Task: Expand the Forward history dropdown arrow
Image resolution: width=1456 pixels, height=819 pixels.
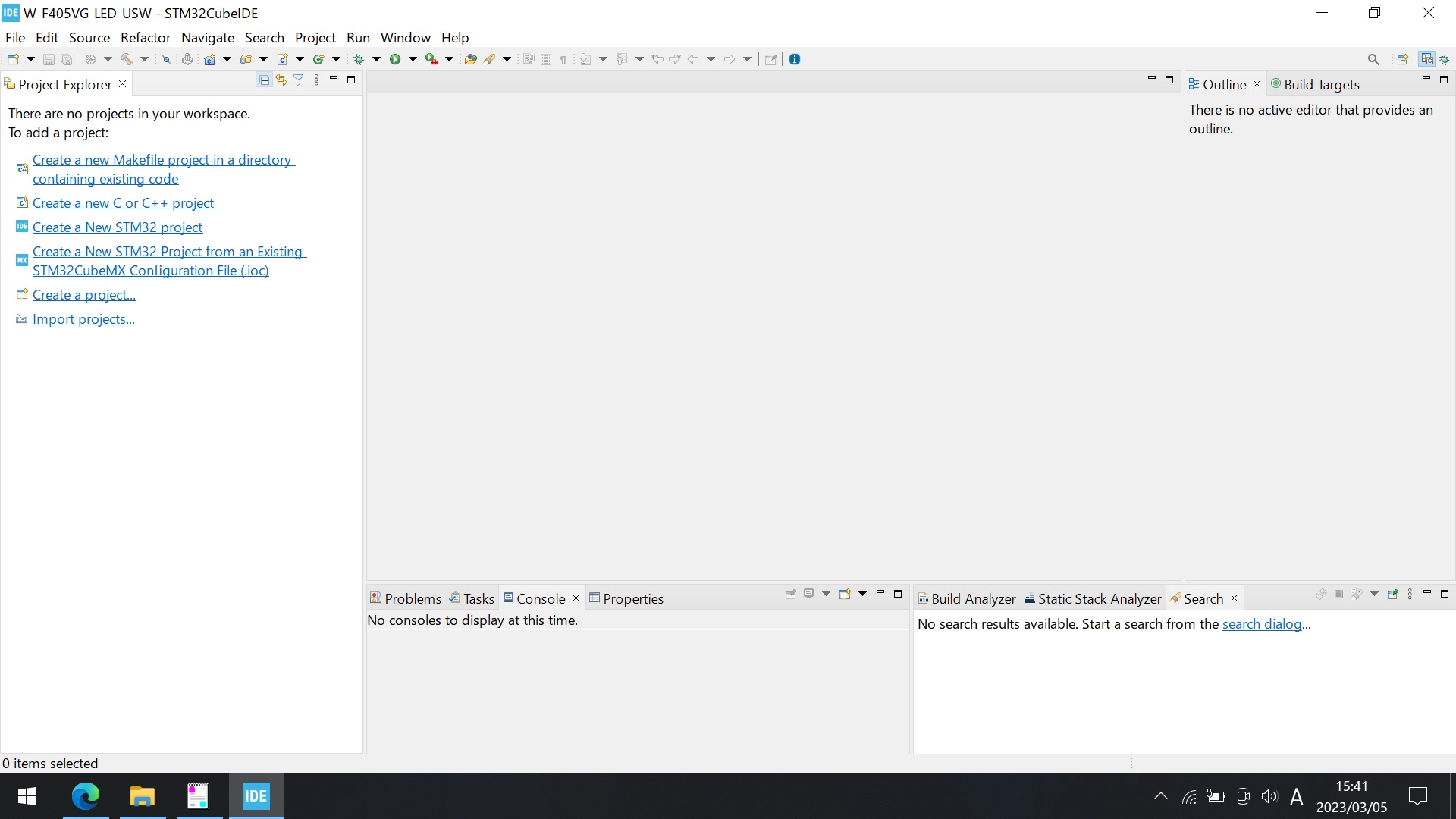Action: pyautogui.click(x=747, y=59)
